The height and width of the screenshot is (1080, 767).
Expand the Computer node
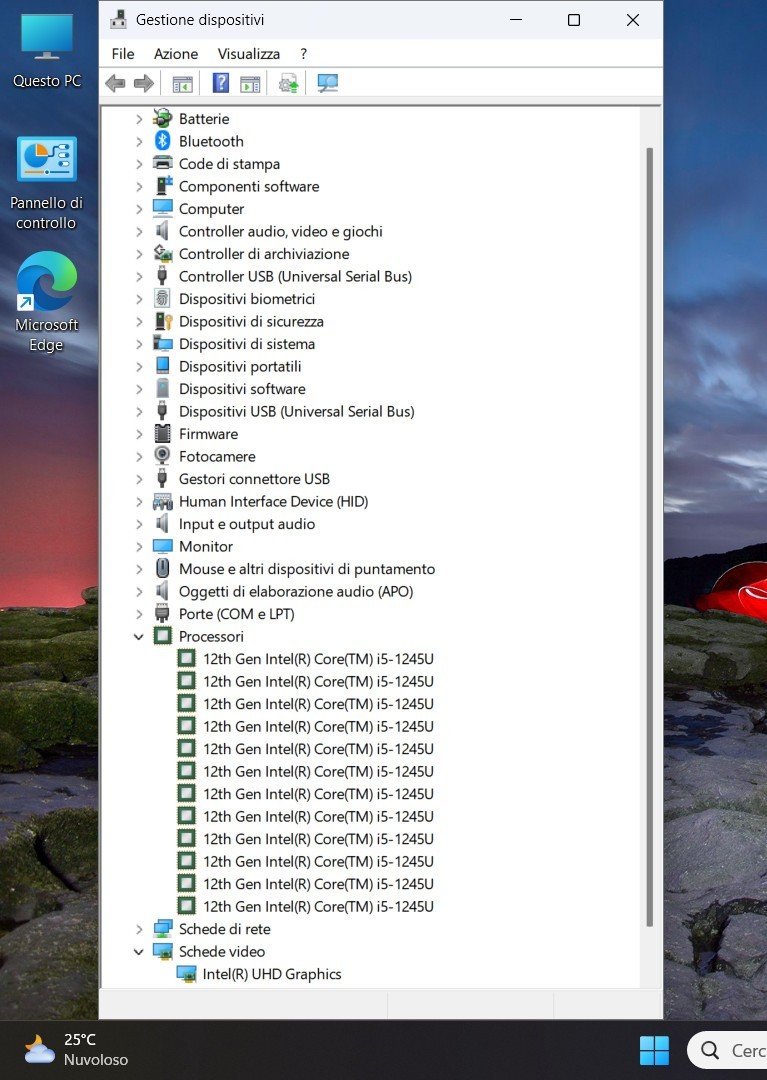click(139, 209)
